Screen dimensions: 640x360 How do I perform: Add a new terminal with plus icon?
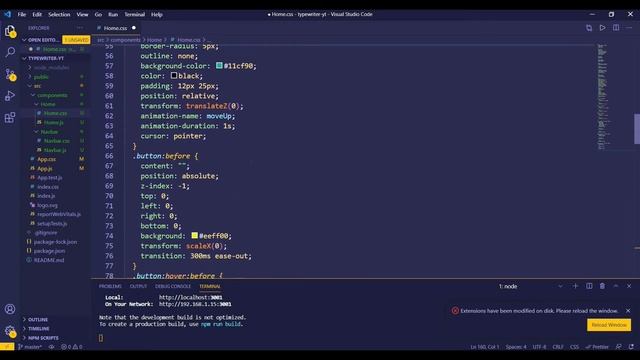[576, 286]
